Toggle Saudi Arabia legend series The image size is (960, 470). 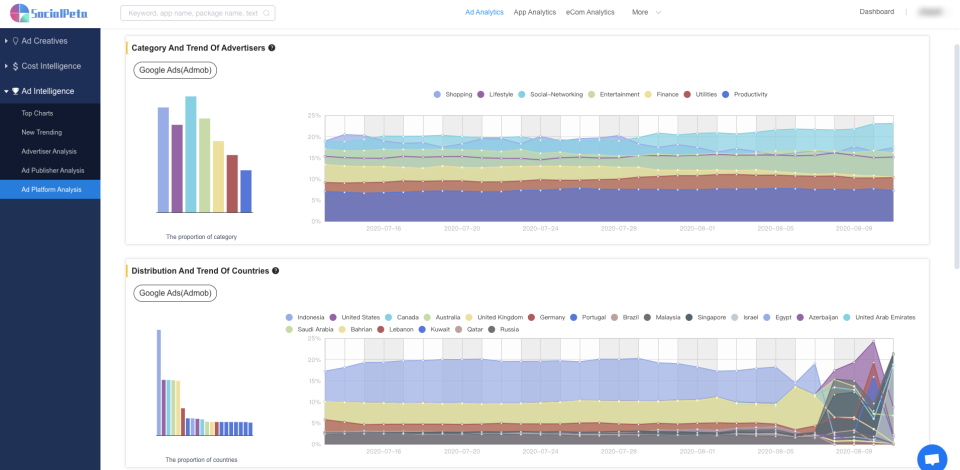[308, 329]
